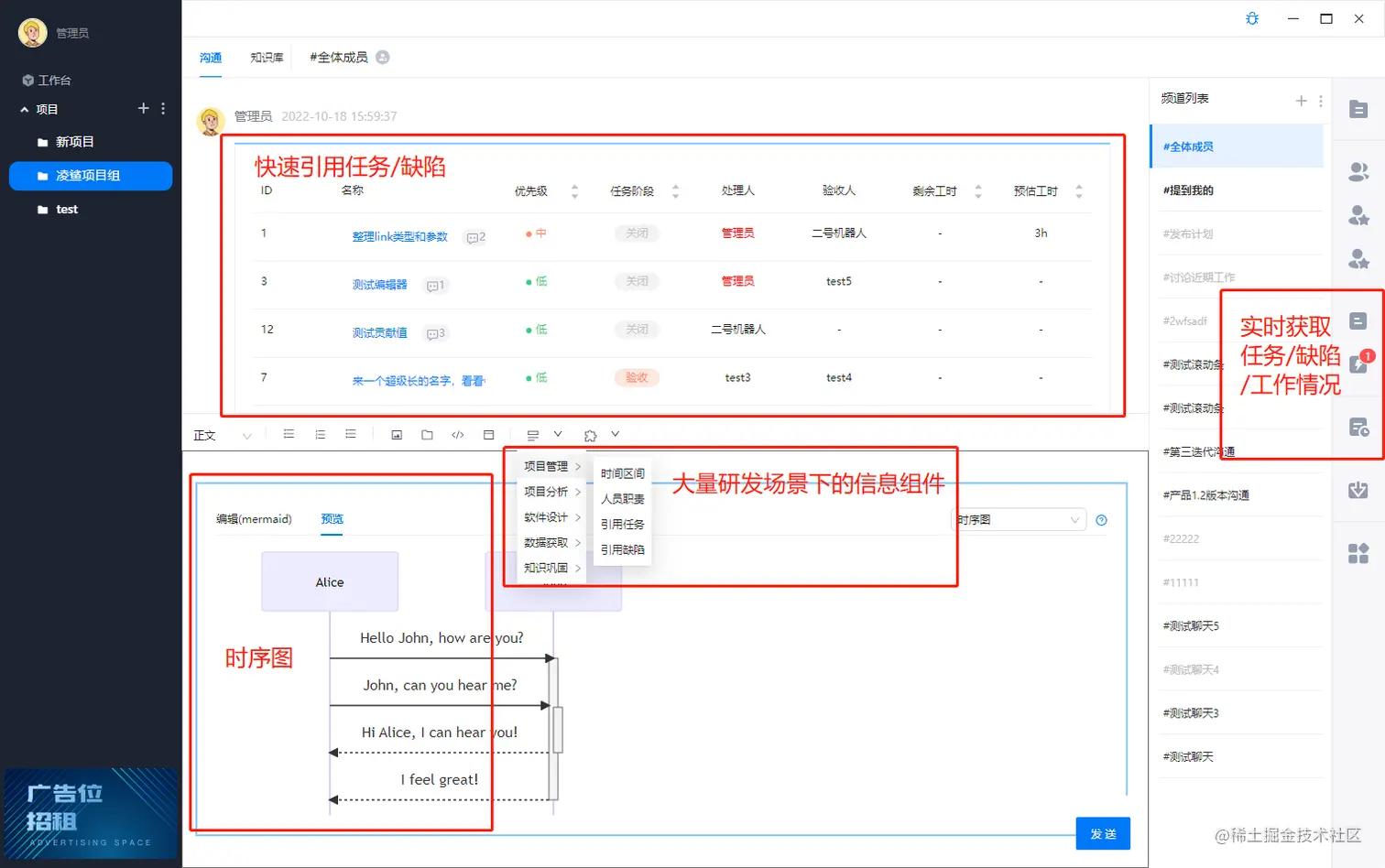
Task: Open task link 整理link类型和参数
Action: click(400, 237)
